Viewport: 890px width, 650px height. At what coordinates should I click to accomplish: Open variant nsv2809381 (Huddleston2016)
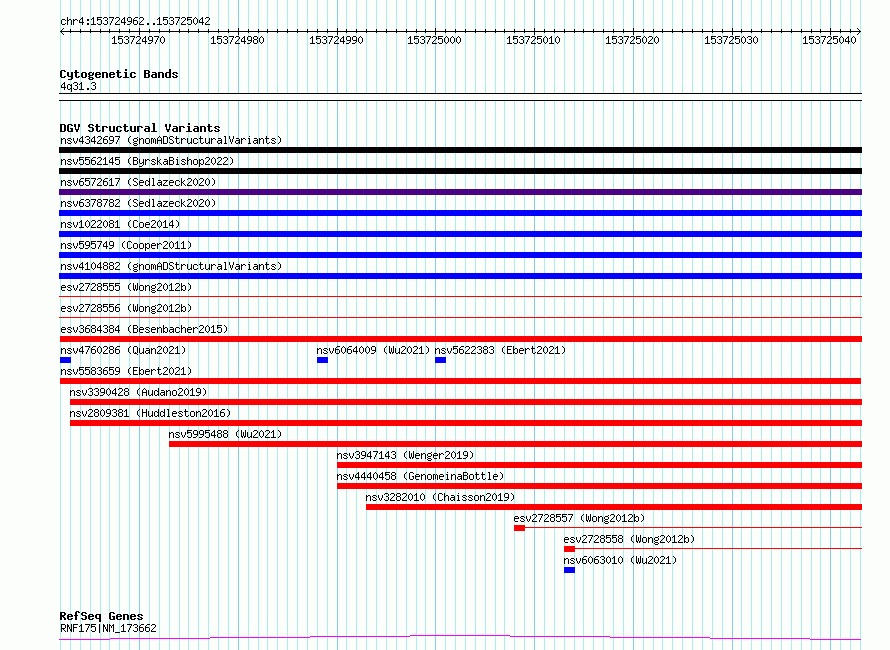pyautogui.click(x=150, y=413)
